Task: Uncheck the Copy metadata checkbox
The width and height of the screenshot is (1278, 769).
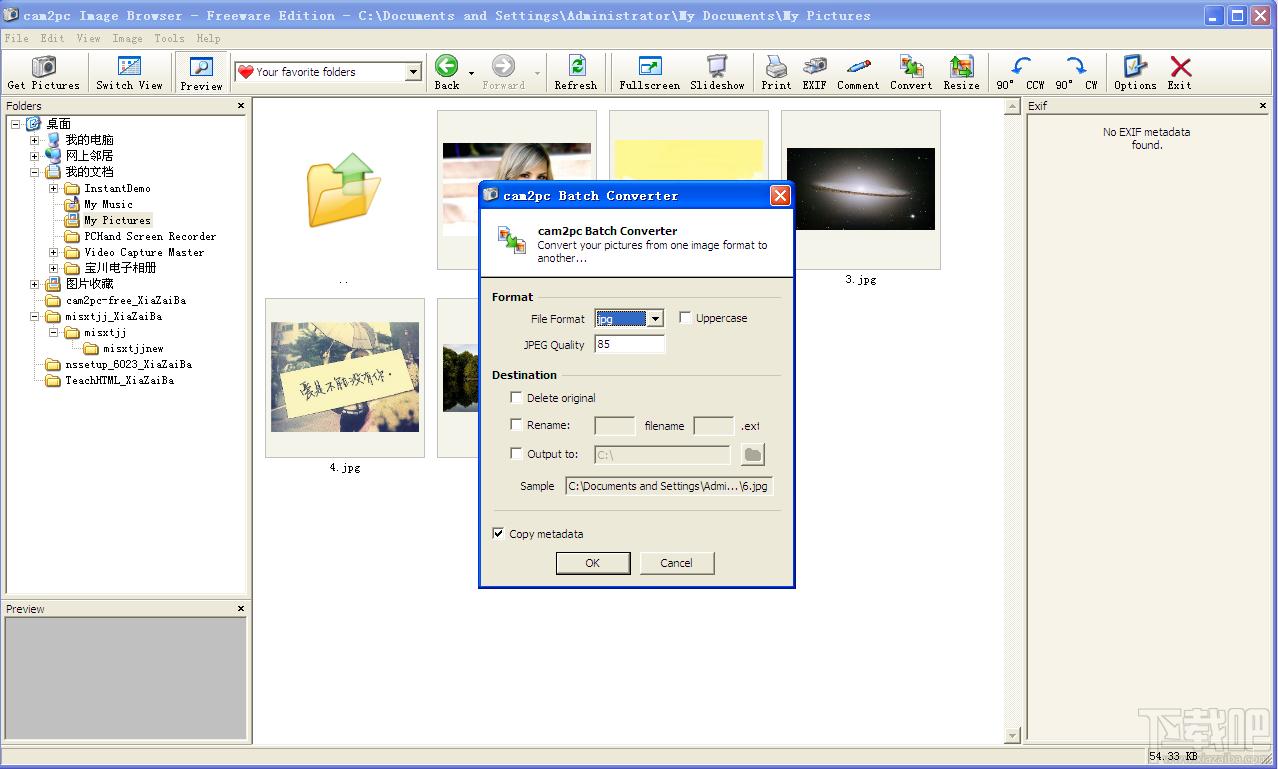Action: click(x=498, y=533)
